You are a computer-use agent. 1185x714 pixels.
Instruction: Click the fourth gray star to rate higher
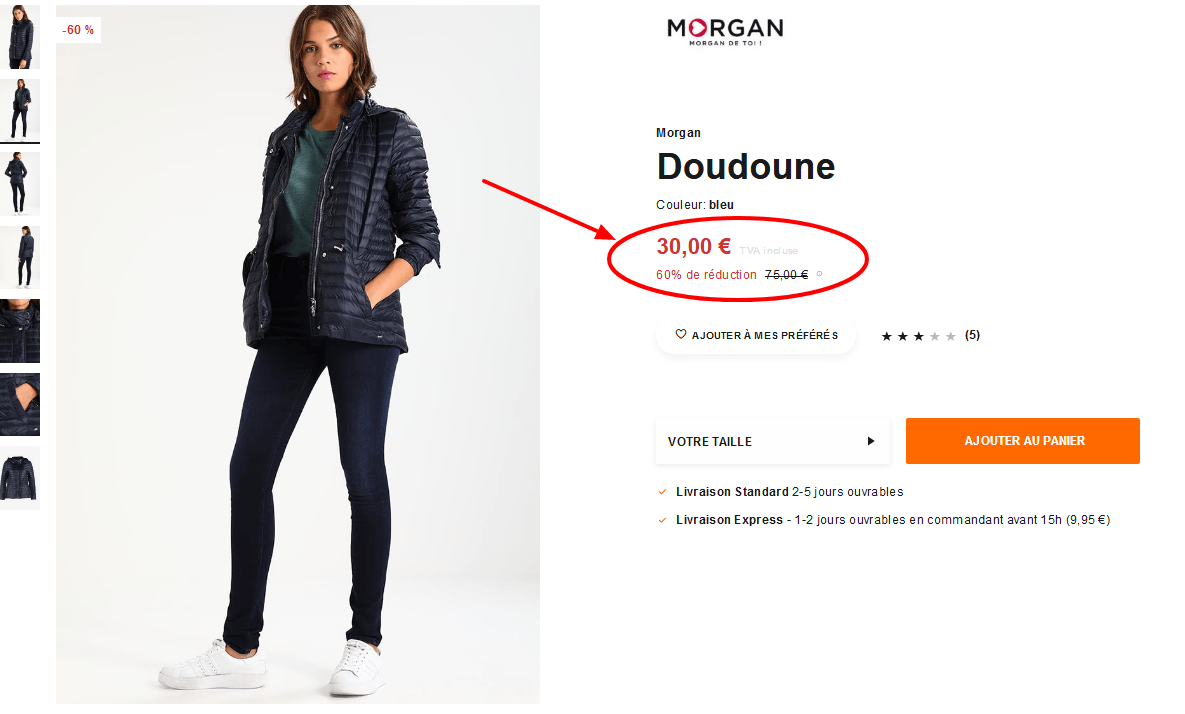[934, 336]
